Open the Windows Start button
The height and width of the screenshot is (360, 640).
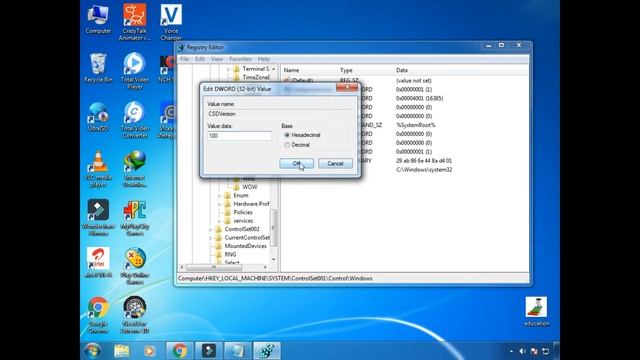[93, 351]
